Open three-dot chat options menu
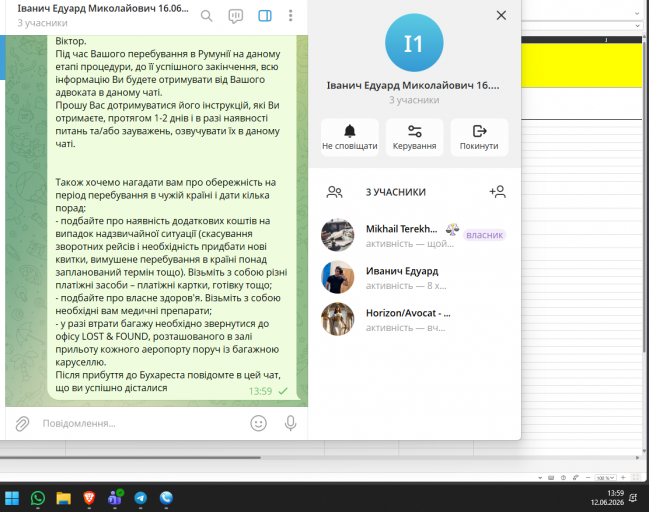The image size is (649, 512). (x=291, y=16)
